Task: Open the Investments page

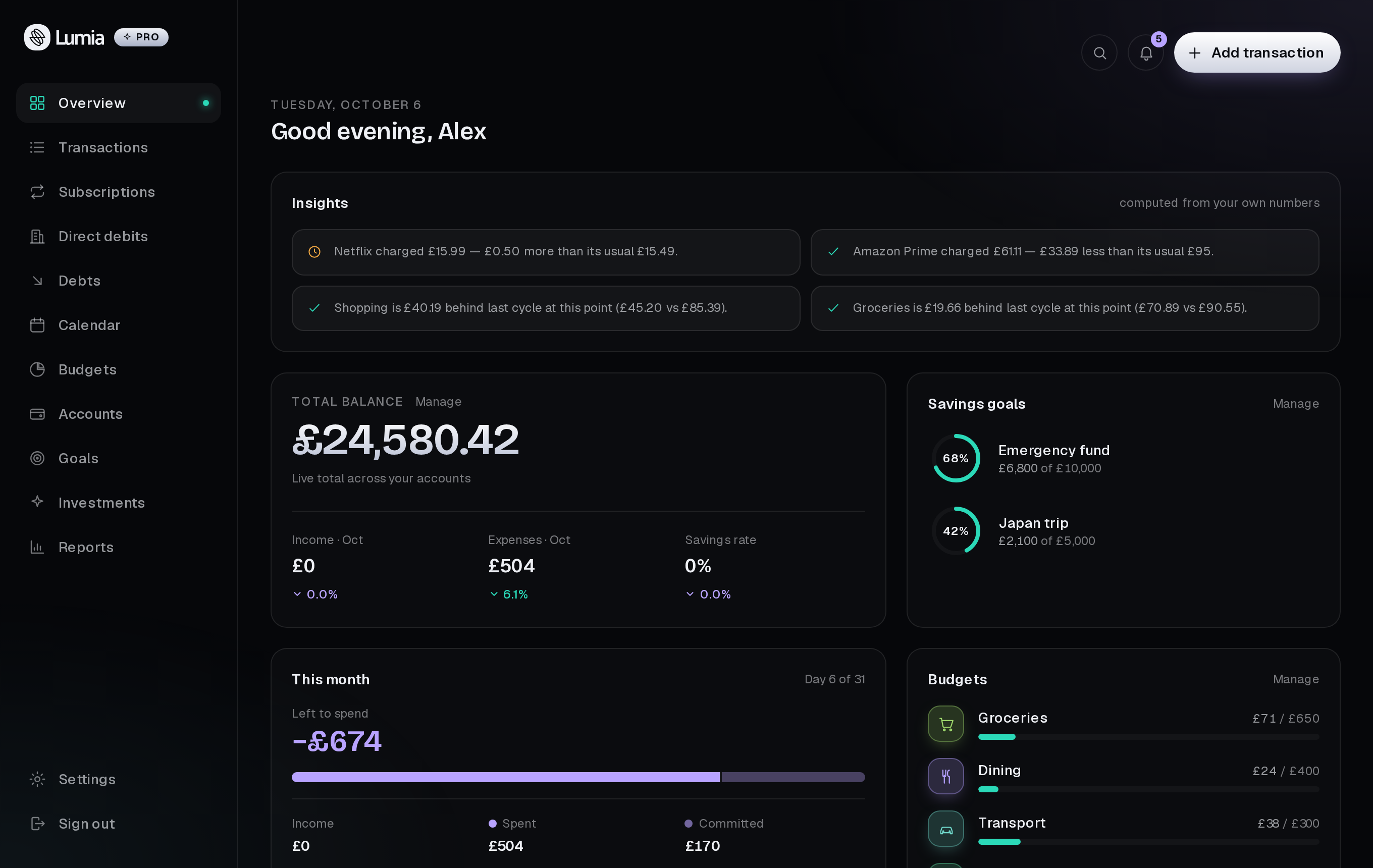Action: (119, 503)
